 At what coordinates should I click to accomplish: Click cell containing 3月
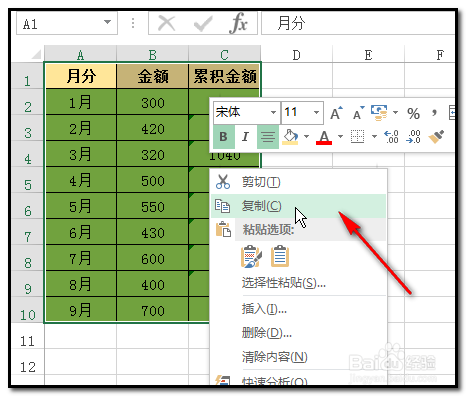click(81, 154)
